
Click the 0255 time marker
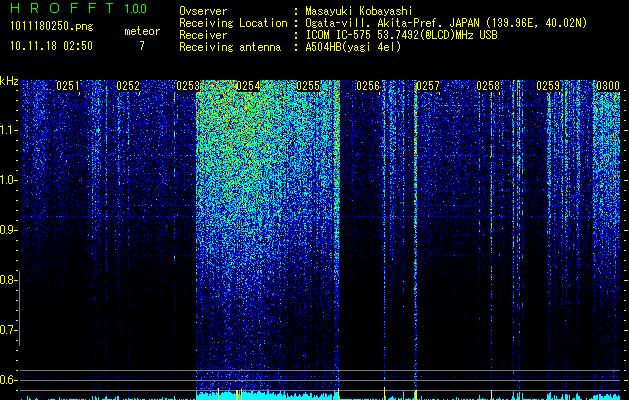(308, 86)
